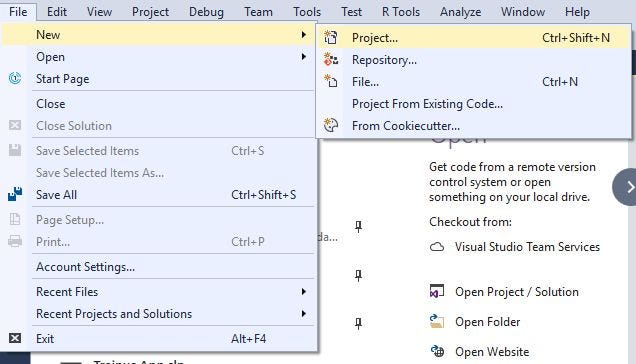Click the Open Project / Solution link
This screenshot has width=636, height=364.
click(x=516, y=292)
